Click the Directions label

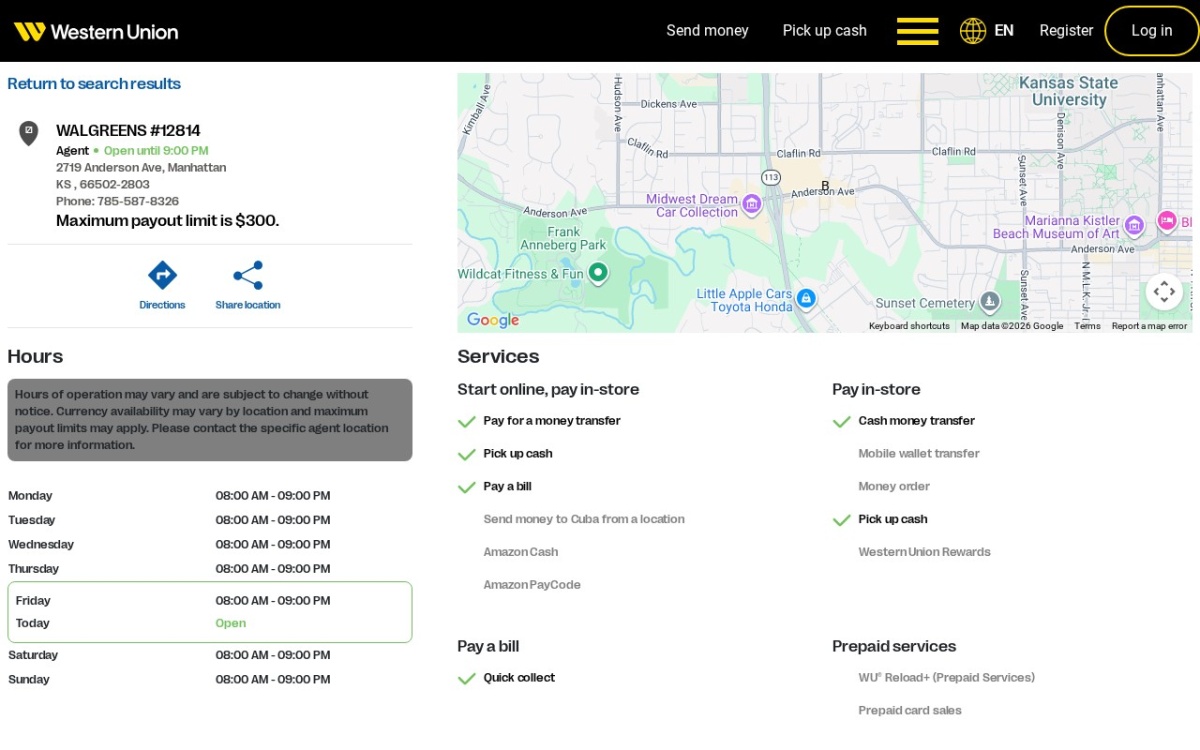162,305
